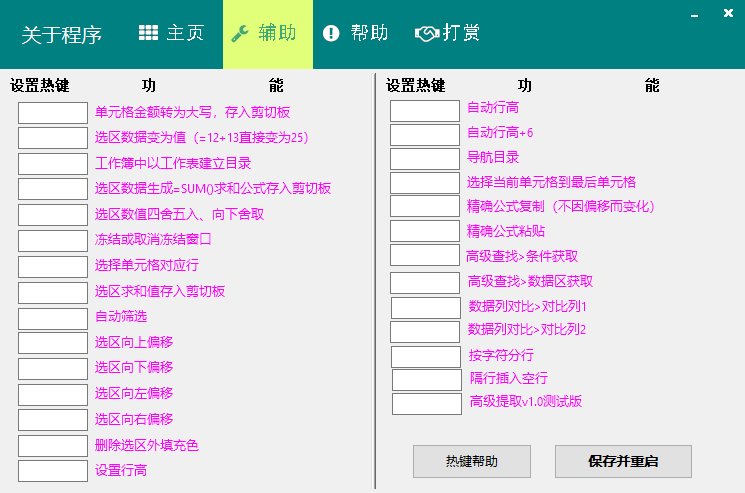The image size is (745, 493).
Task: Click the grid icon beside 主页
Action: coord(148,33)
